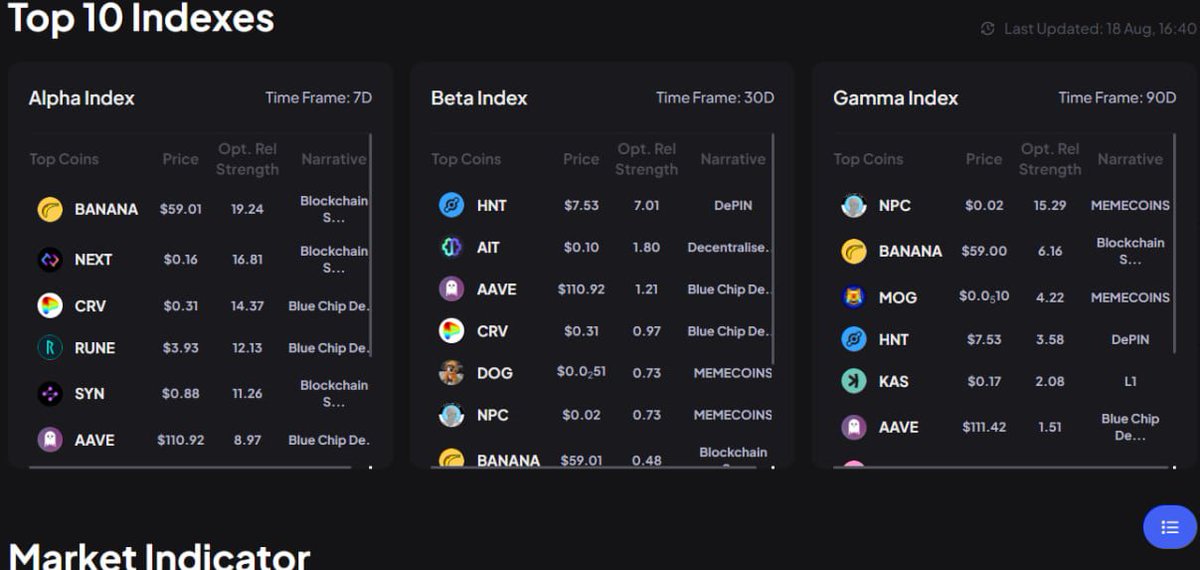Viewport: 1200px width, 570px height.
Task: Select the AIT coin icon
Action: tap(452, 247)
